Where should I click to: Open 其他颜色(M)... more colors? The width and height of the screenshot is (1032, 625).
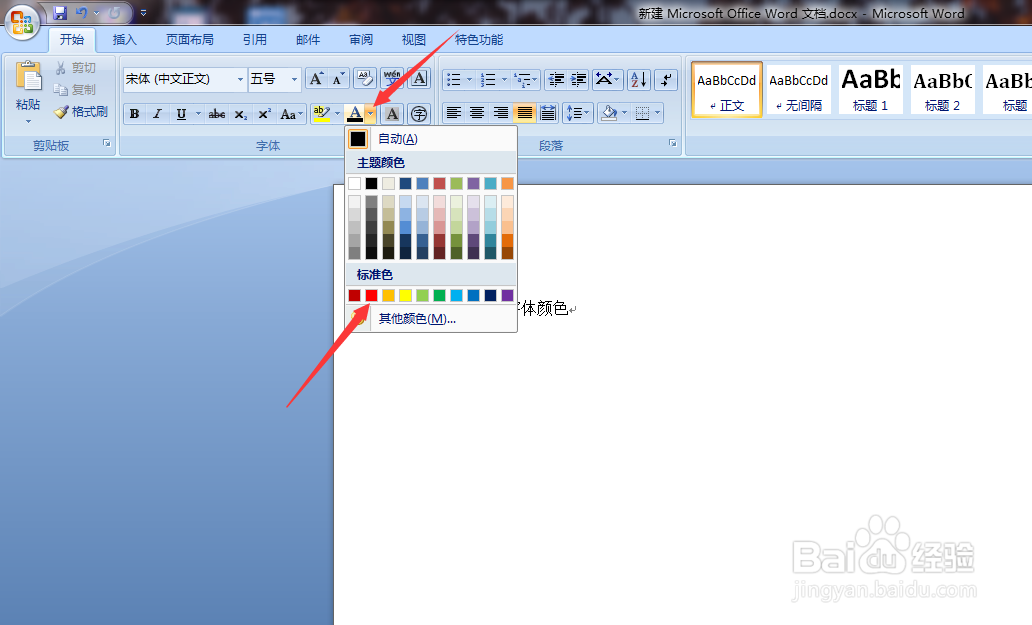coord(431,319)
